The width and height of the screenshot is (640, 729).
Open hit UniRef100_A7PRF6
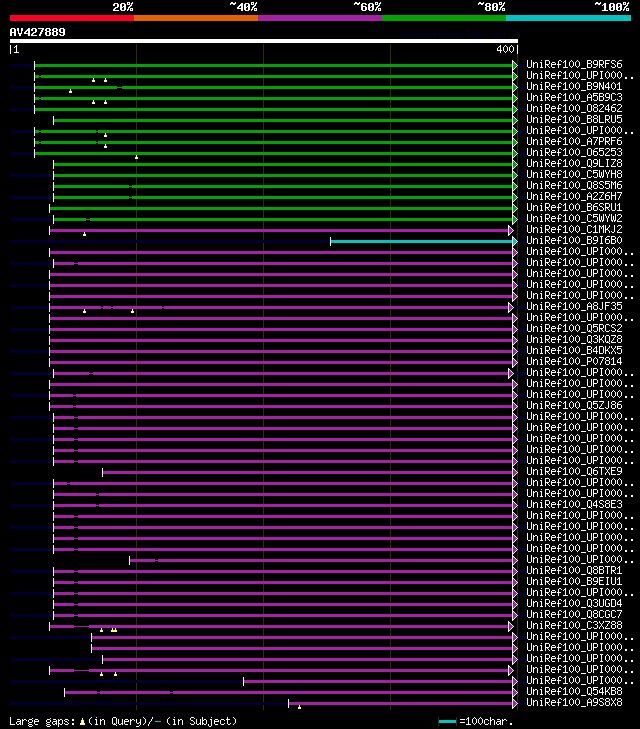pyautogui.click(x=574, y=141)
